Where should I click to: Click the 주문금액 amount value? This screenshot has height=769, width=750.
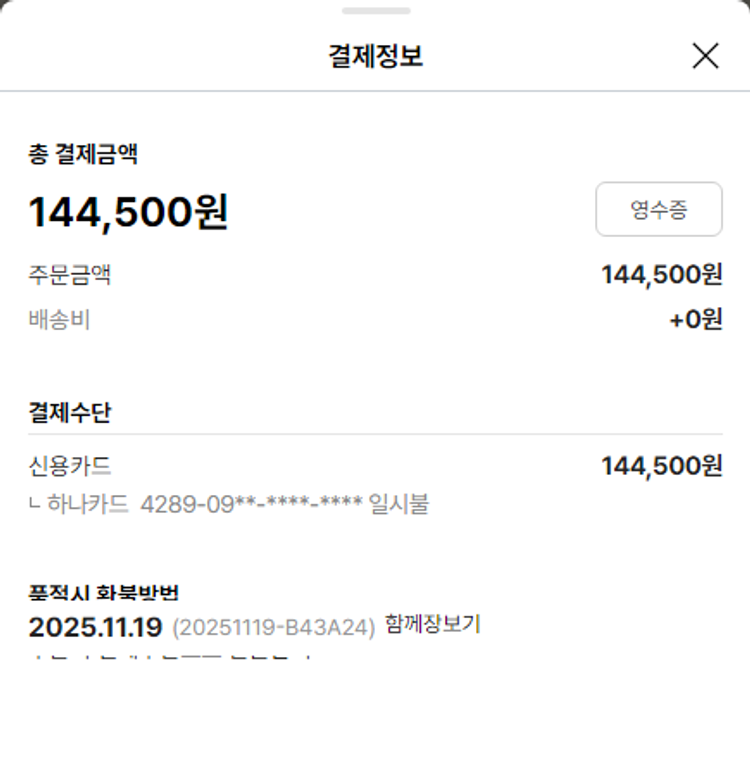click(661, 275)
